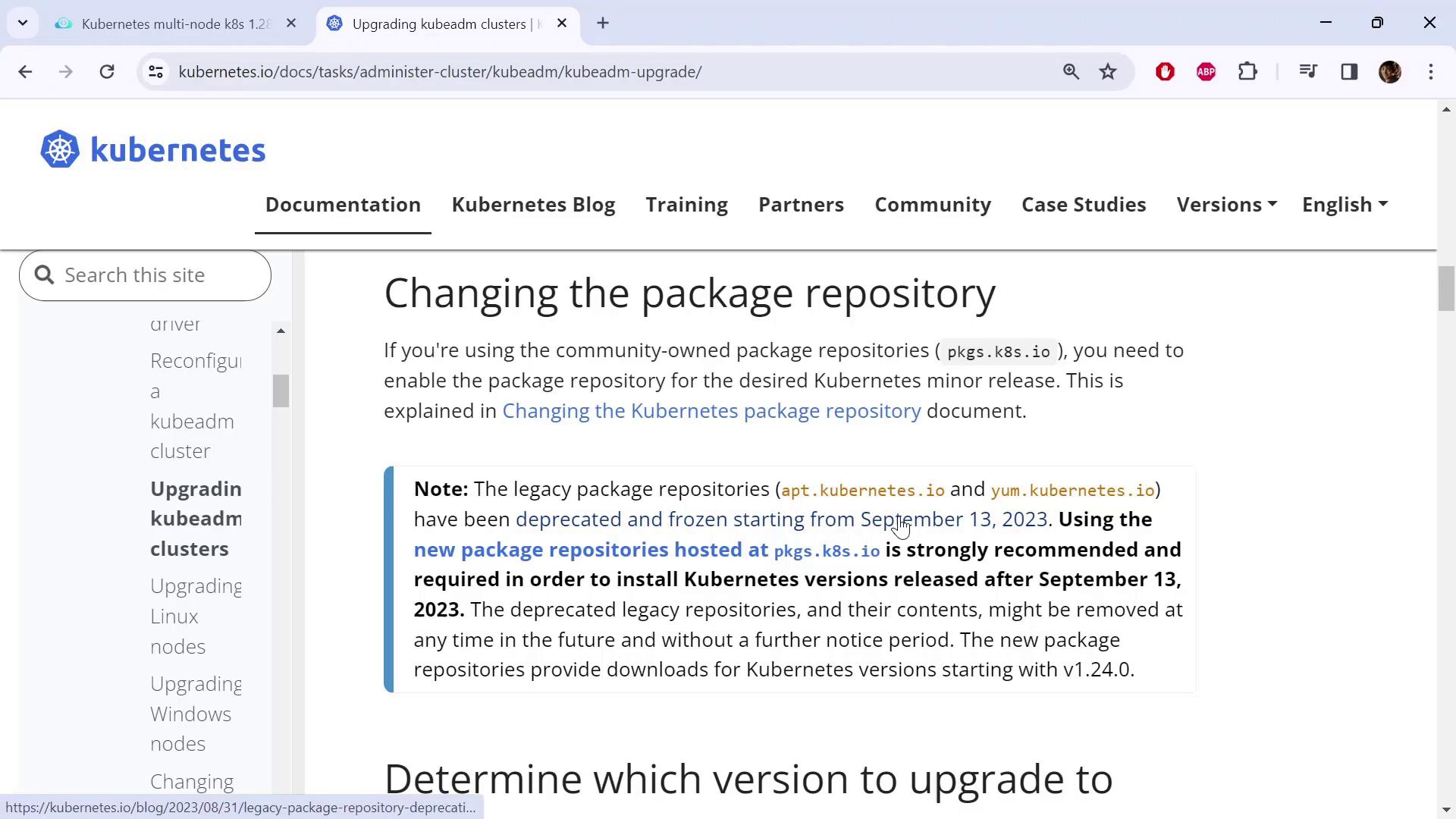Open the English language dropdown
Screen dimensions: 1456x819
(x=1344, y=205)
